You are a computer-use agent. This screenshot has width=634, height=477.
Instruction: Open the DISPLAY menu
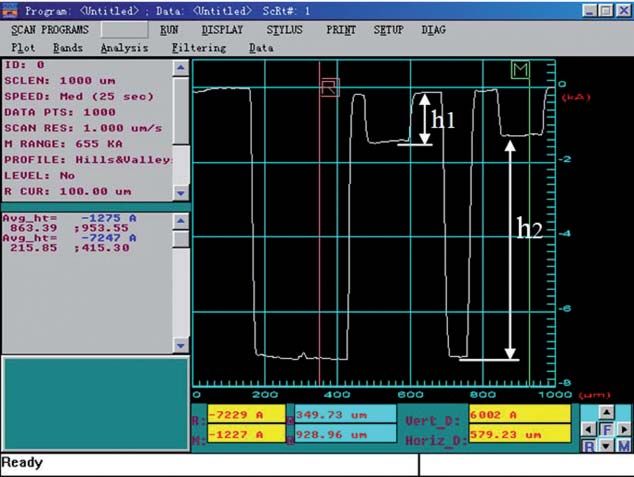pos(222,30)
